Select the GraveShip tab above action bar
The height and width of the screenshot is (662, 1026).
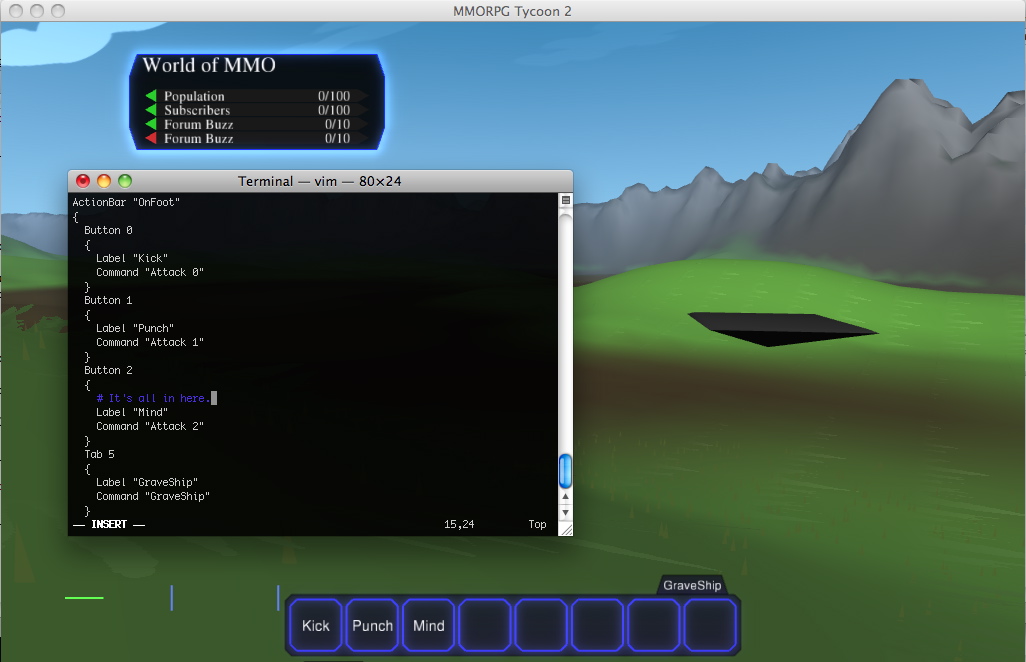(x=692, y=585)
